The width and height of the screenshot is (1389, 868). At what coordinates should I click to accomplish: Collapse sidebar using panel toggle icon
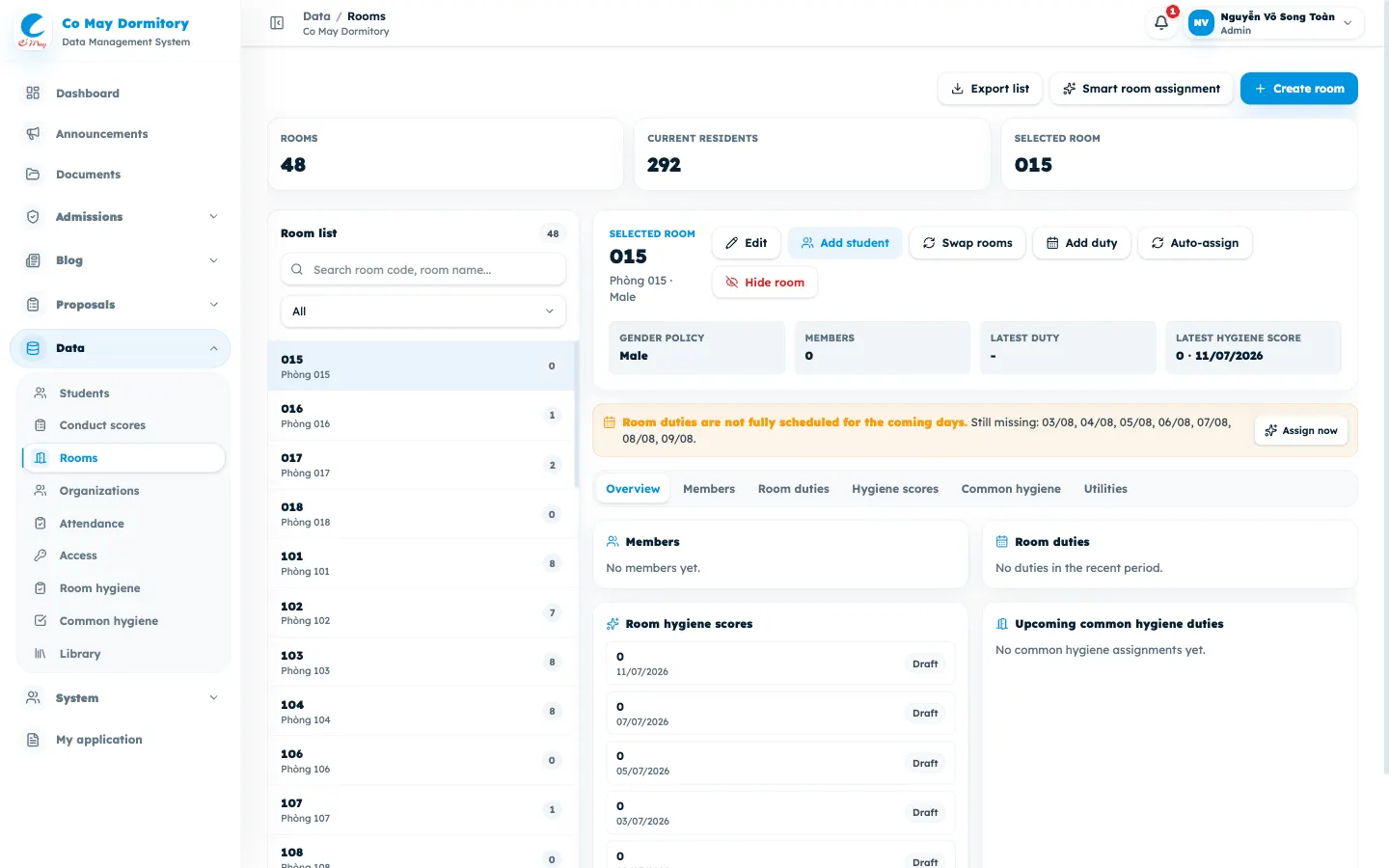[277, 23]
